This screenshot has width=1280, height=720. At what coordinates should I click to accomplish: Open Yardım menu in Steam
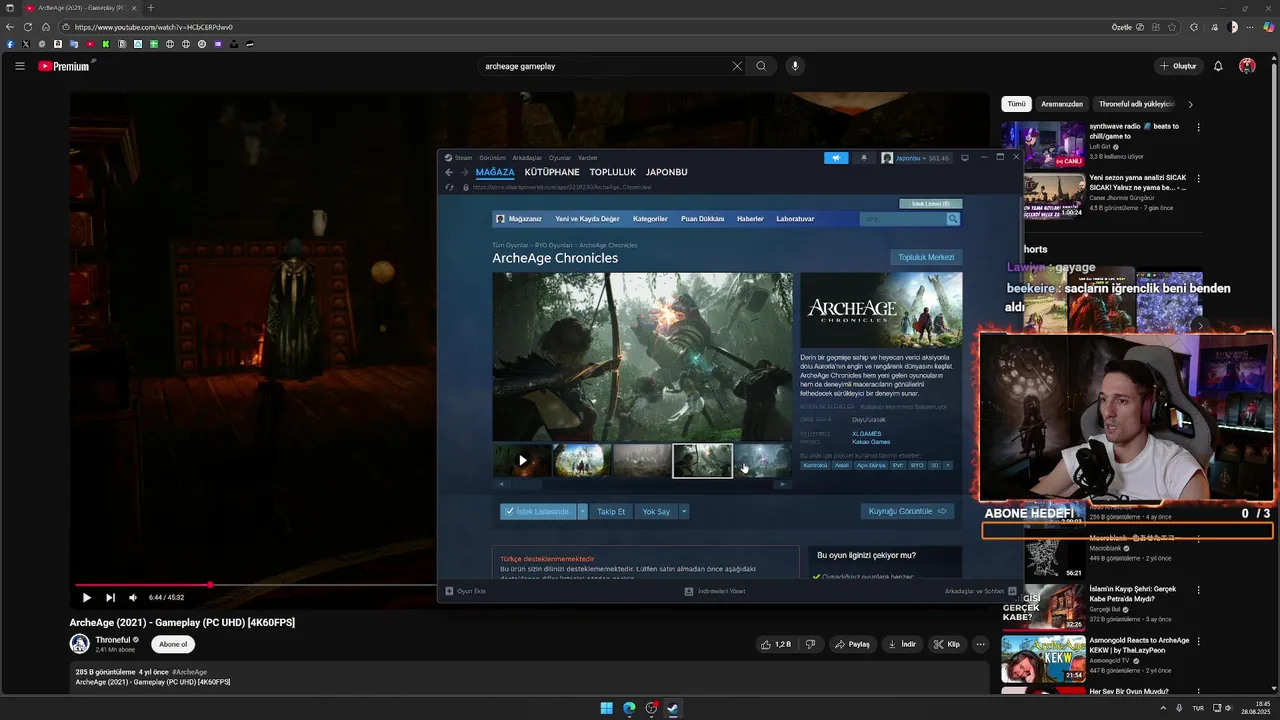(x=587, y=157)
